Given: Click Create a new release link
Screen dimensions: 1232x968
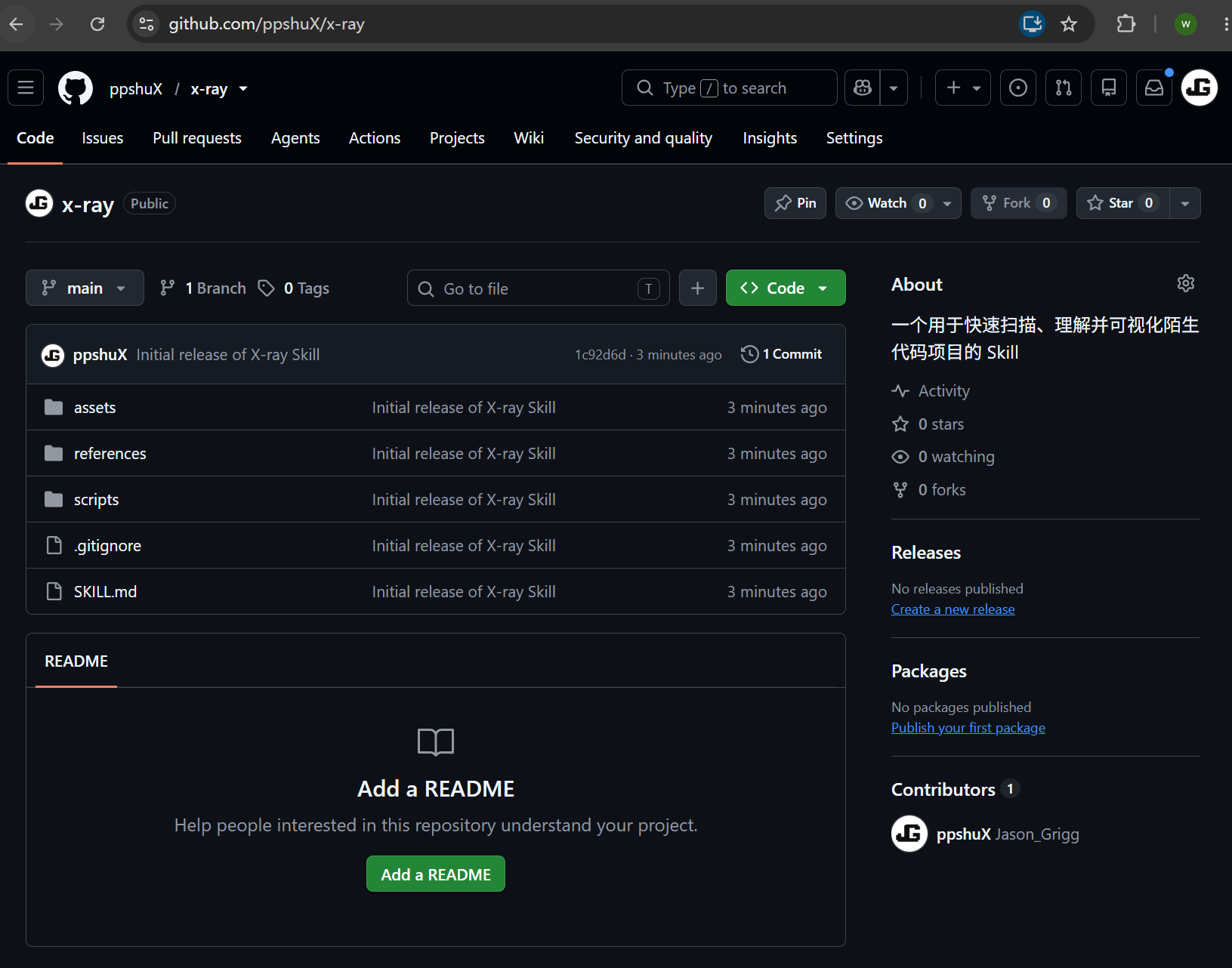Looking at the screenshot, I should coord(953,609).
